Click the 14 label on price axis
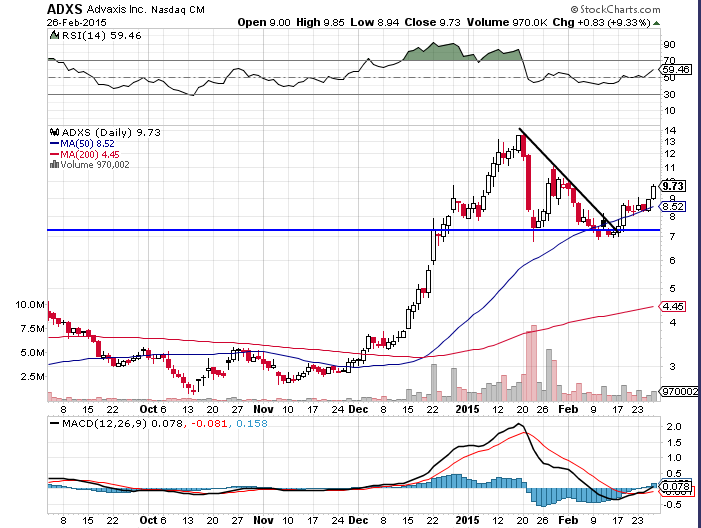 669,131
